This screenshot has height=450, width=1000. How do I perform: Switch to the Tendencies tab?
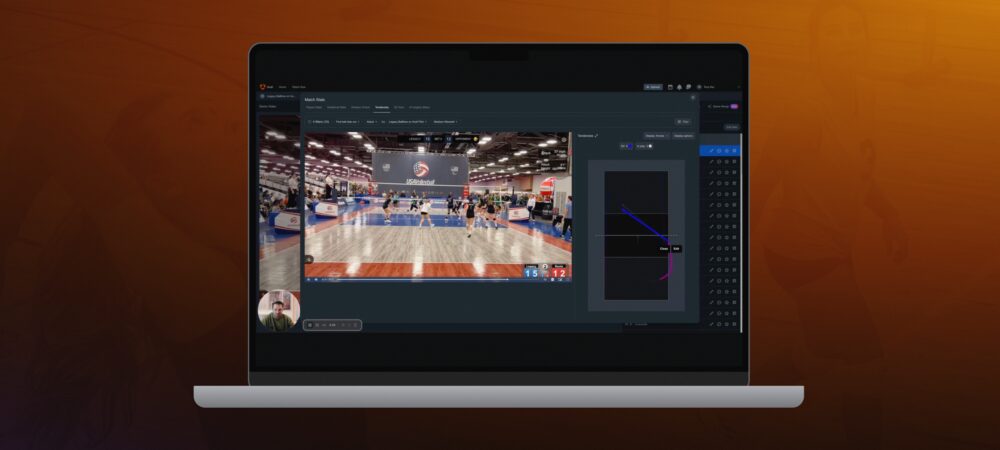pyautogui.click(x=381, y=107)
